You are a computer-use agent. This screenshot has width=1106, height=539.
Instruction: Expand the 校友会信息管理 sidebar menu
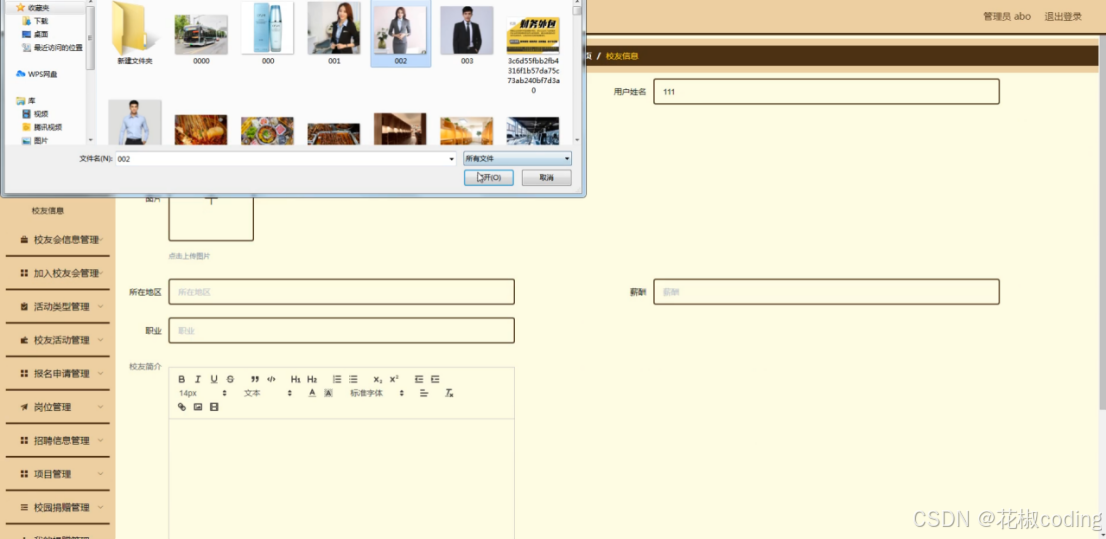pyautogui.click(x=58, y=240)
